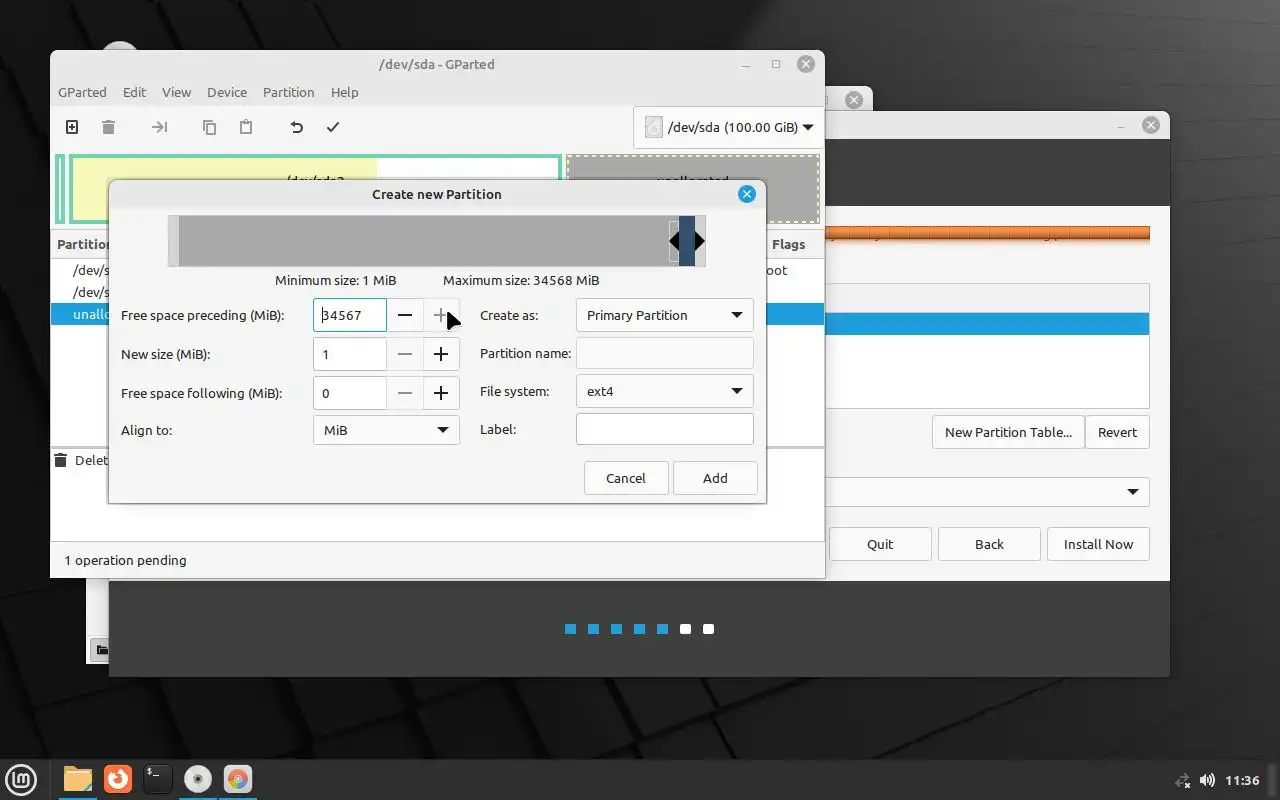1280x800 pixels.
Task: Click the Paste partition toolbar icon
Action: coord(246,127)
